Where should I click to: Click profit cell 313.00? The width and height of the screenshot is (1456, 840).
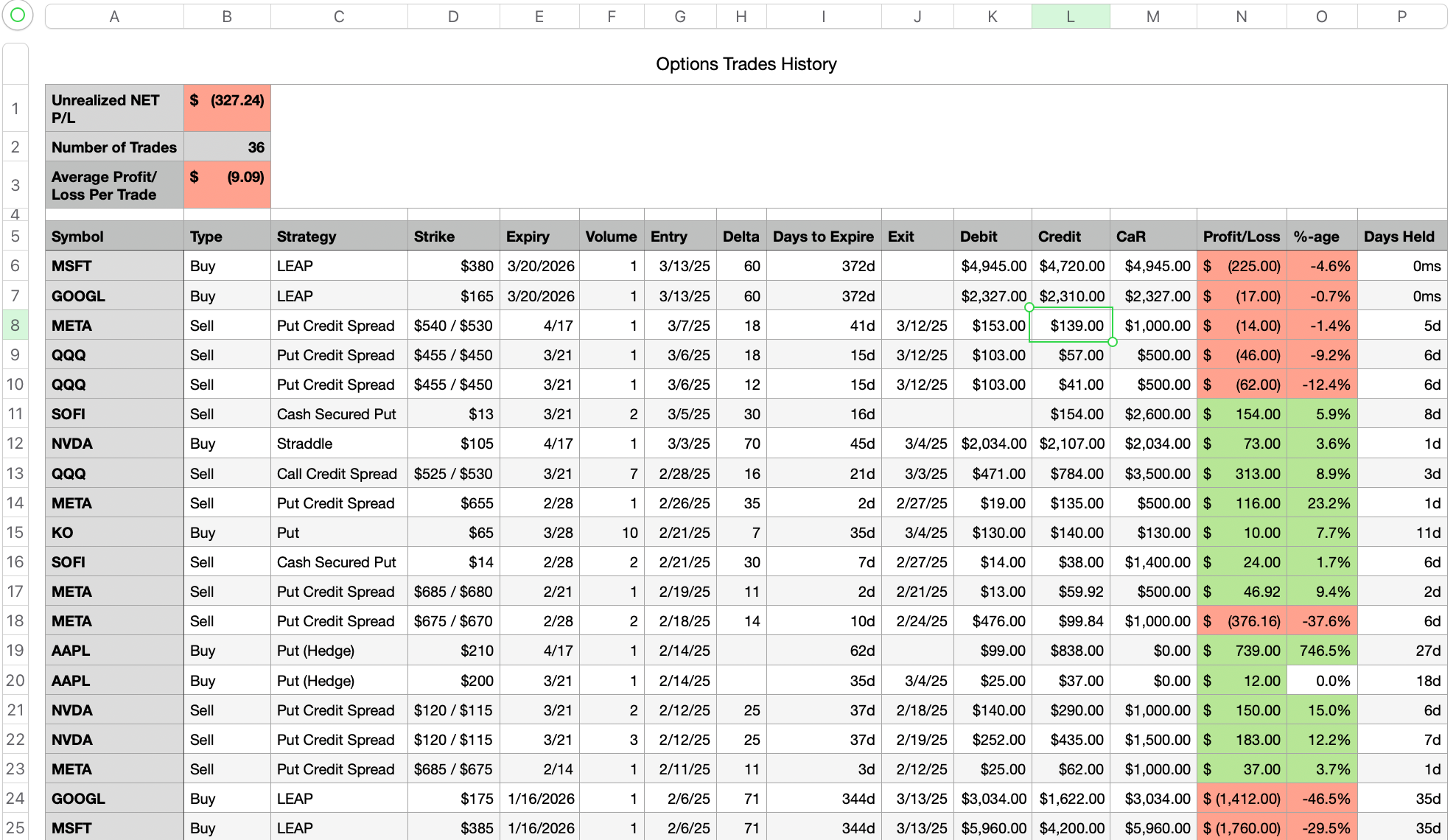click(x=1242, y=473)
